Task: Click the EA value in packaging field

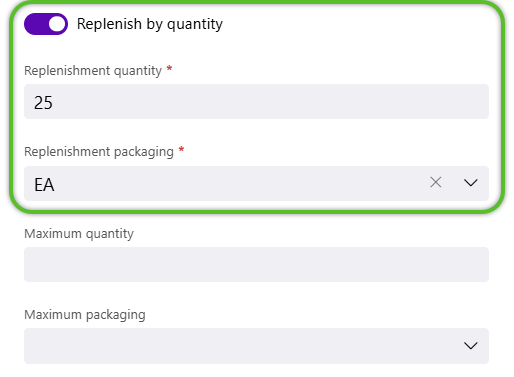Action: 44,185
